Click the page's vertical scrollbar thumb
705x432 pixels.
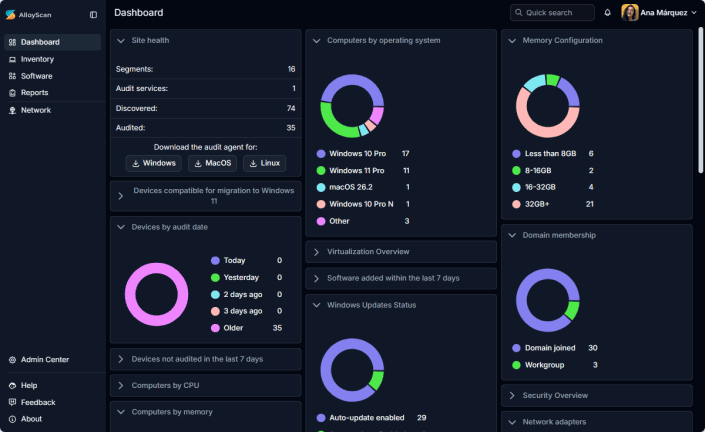[x=701, y=100]
